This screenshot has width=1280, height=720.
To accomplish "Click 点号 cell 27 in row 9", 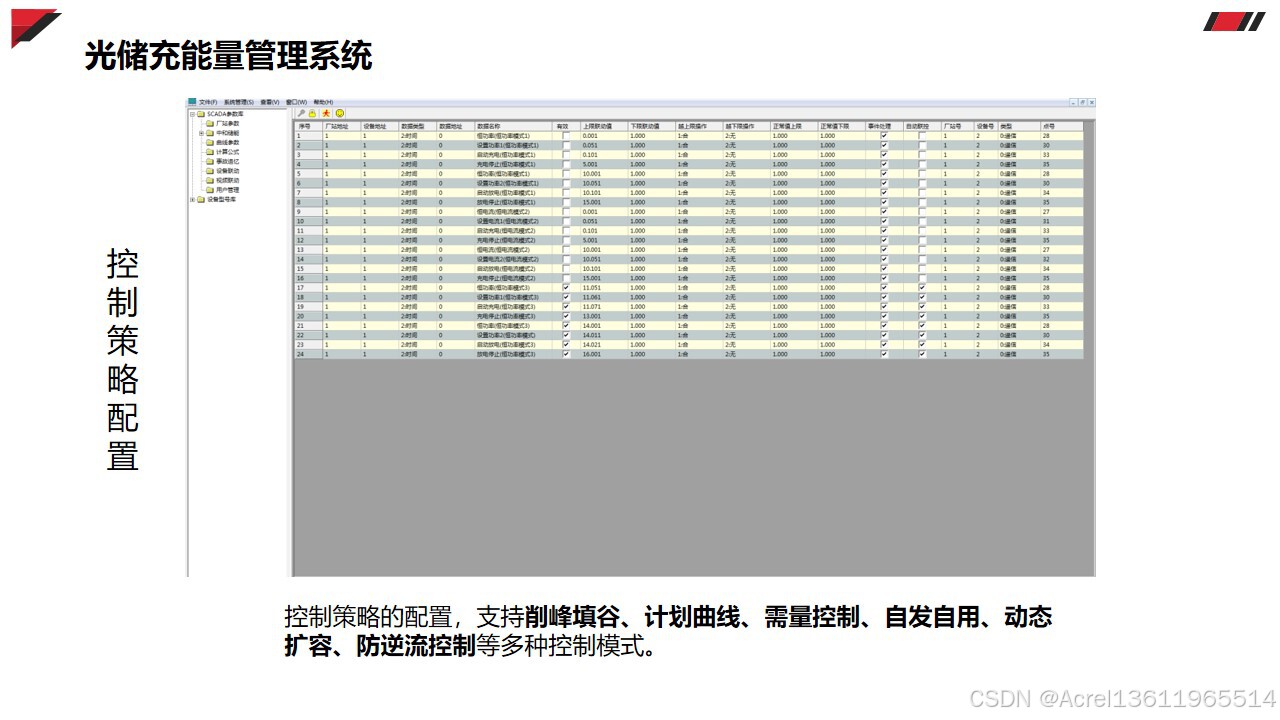I will (1062, 212).
